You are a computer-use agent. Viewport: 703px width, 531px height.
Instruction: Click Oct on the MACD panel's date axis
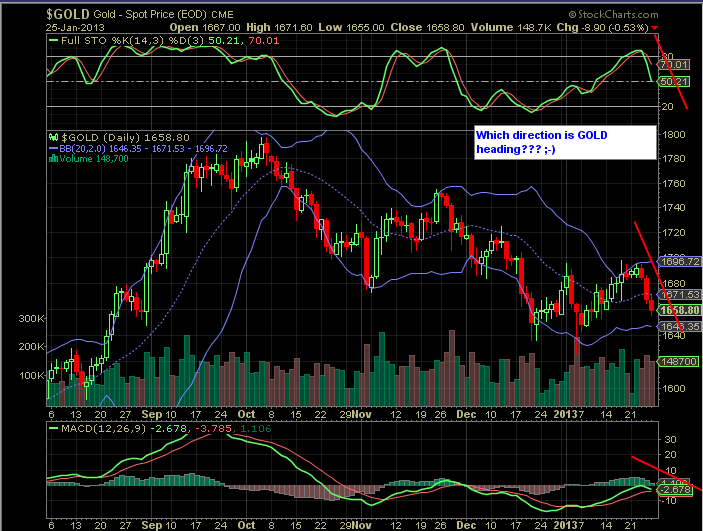(x=247, y=525)
